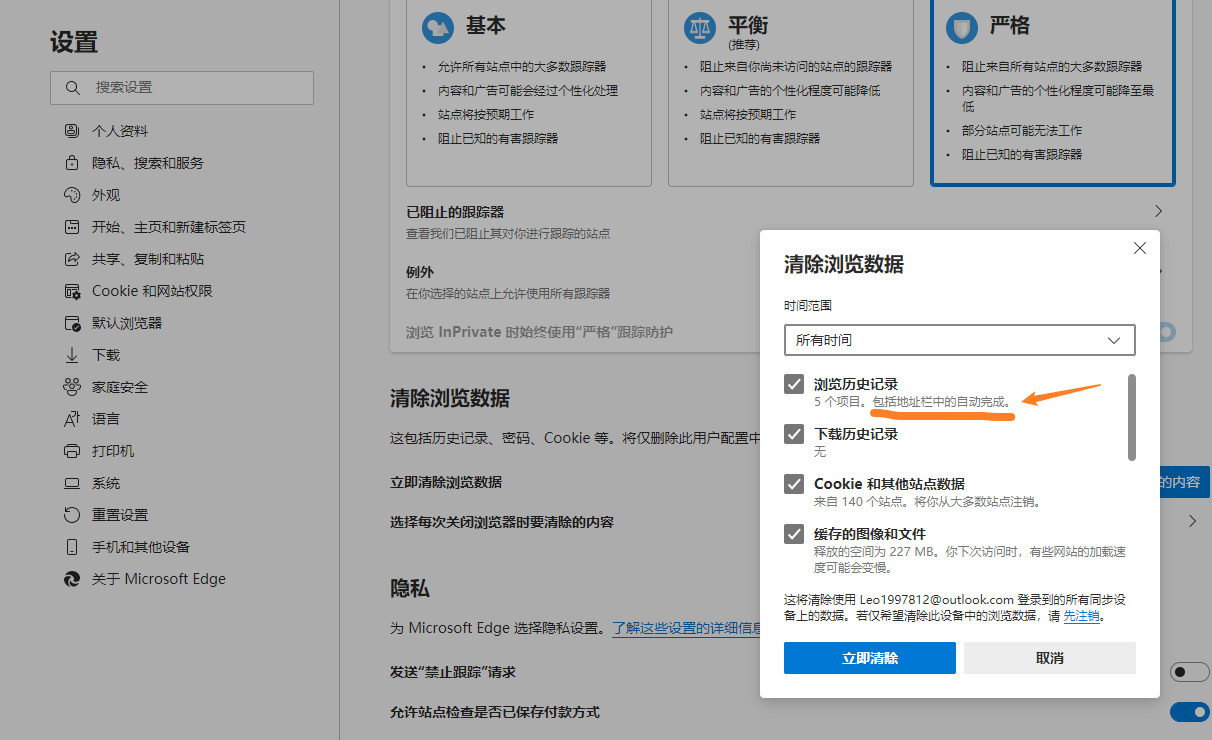Expand 选择每次关闭浏览器时要清除的内容 chevron
Screen dimensions: 1212x740
click(1192, 521)
